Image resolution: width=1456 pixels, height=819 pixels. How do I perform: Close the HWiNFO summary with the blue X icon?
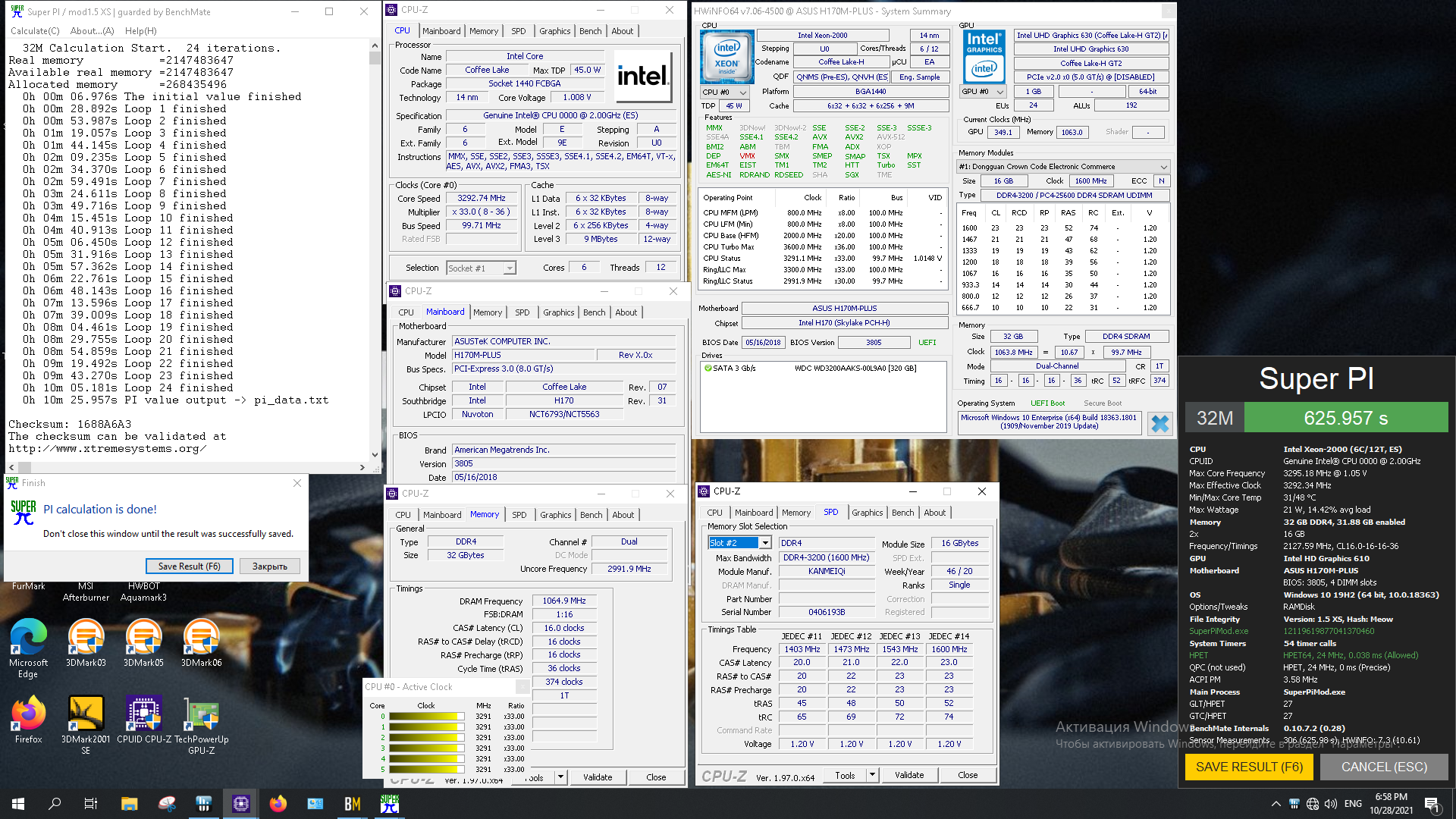[x=1159, y=423]
